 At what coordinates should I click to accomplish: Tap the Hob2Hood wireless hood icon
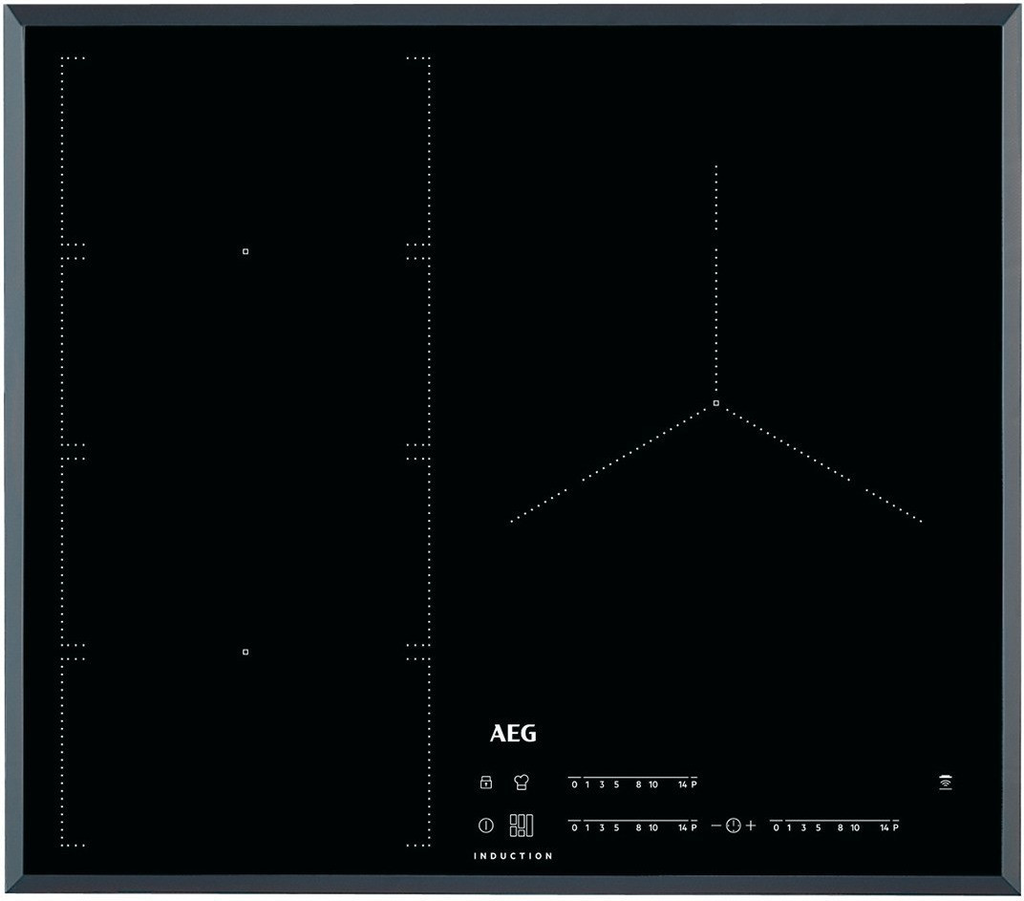tap(945, 782)
